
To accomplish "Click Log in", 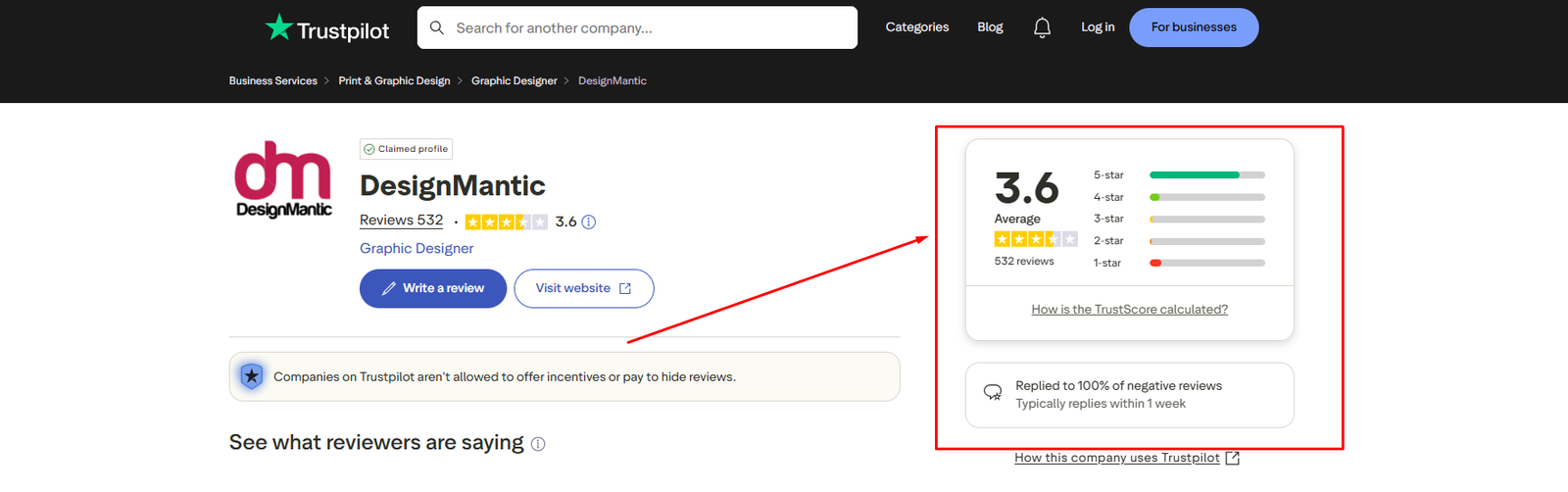I will click(x=1098, y=27).
